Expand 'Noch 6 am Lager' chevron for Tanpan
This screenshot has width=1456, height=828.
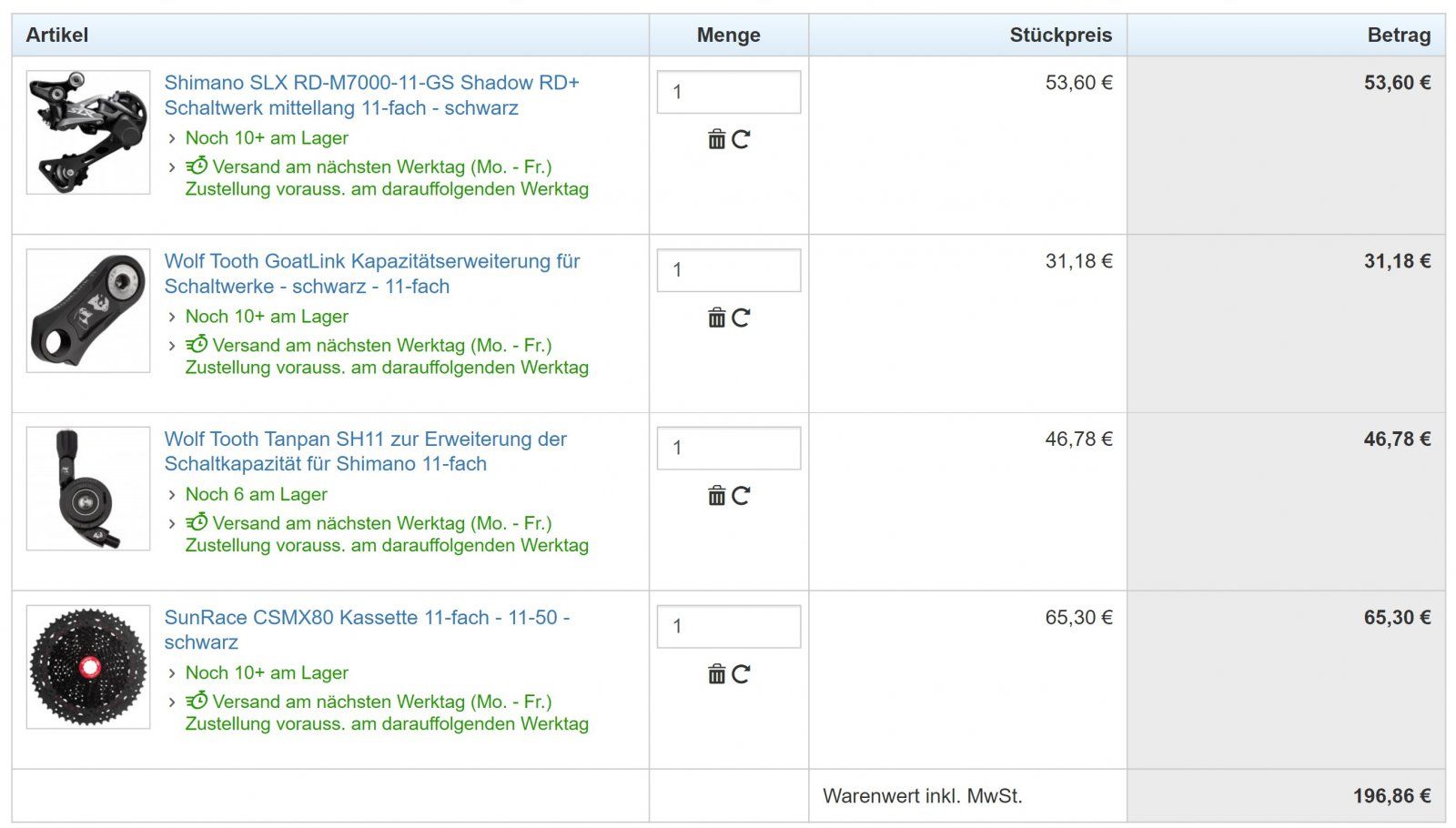172,496
